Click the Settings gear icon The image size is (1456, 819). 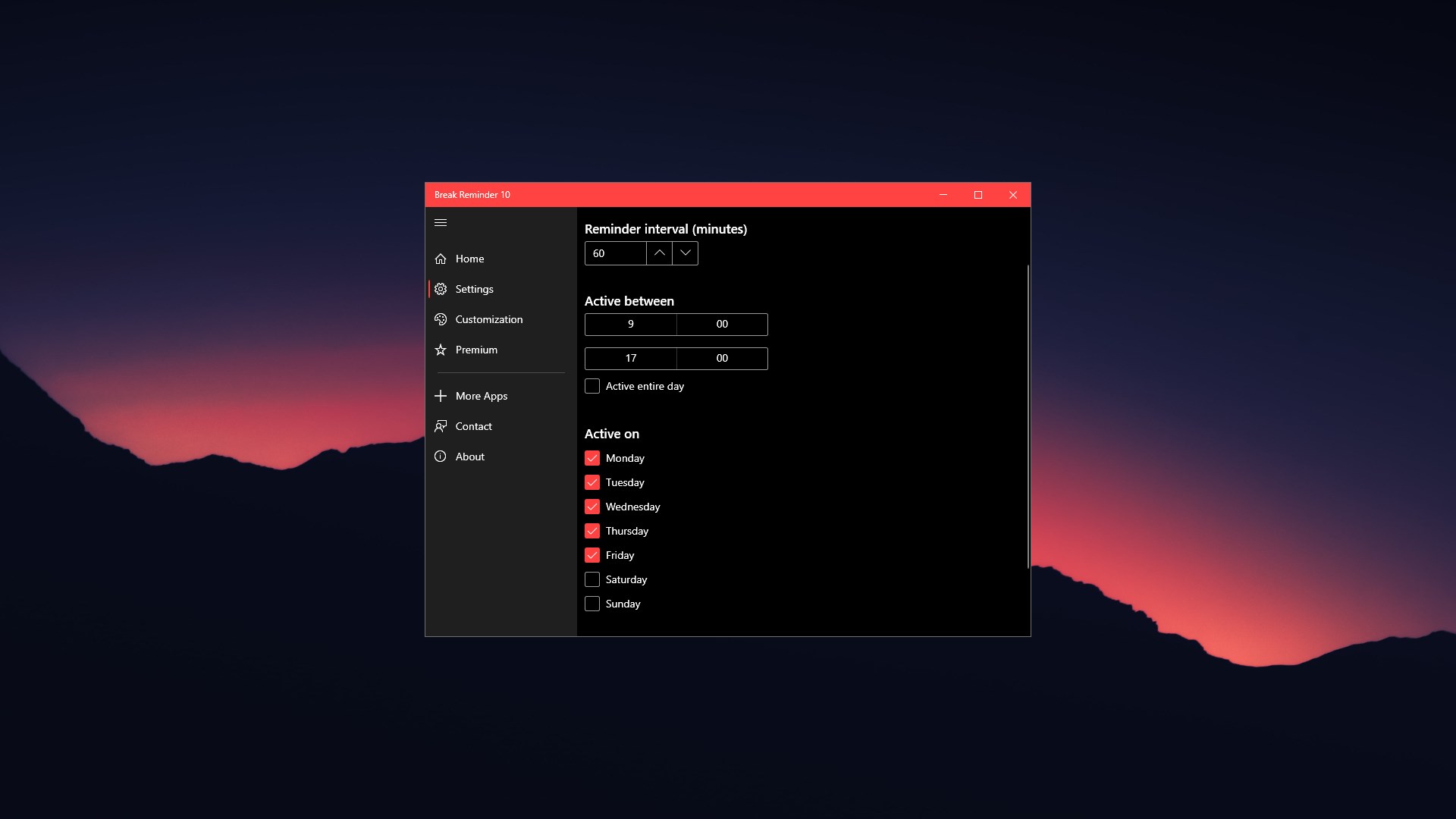[441, 289]
